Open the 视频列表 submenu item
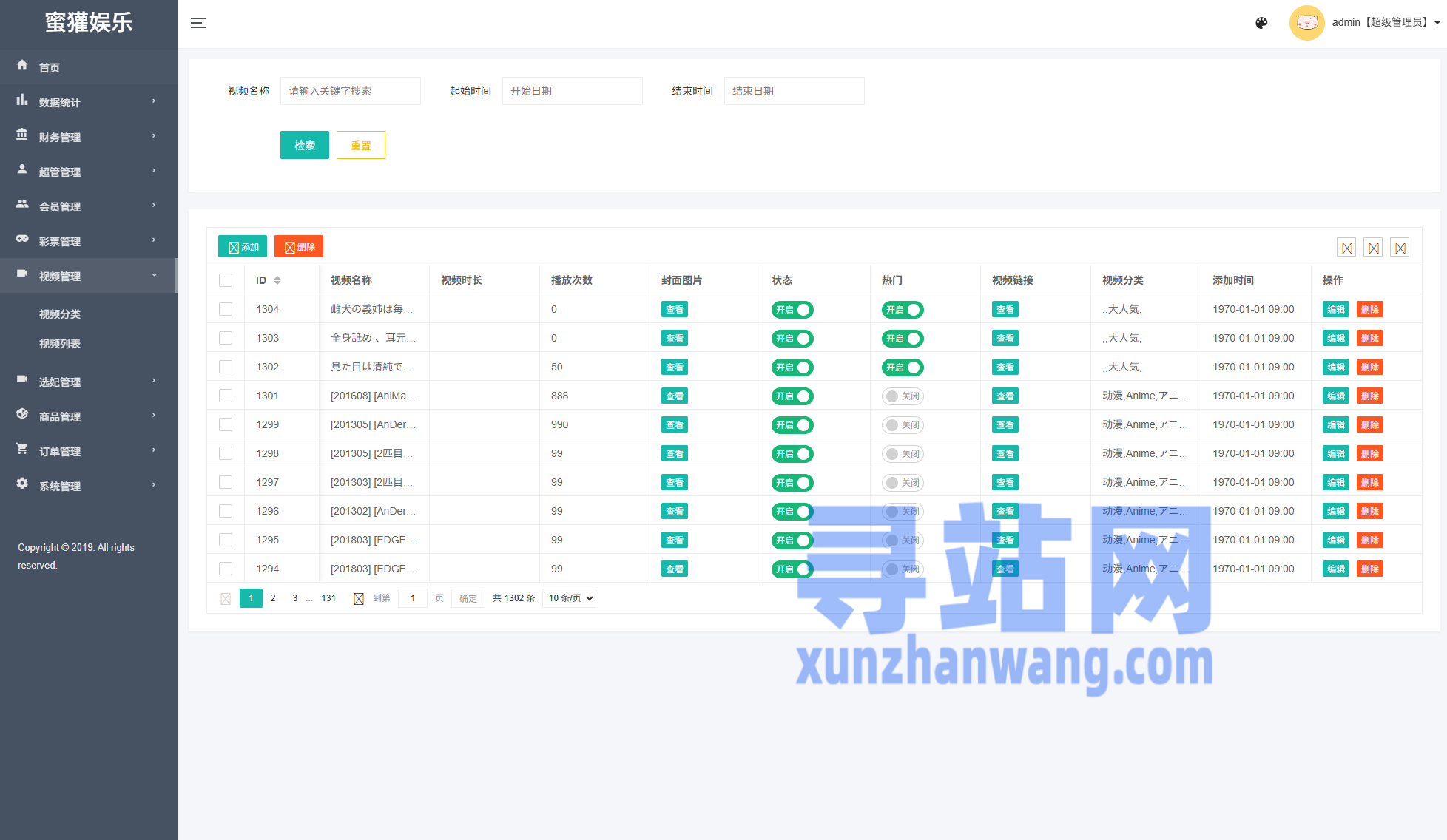This screenshot has height=840, width=1447. pos(60,344)
